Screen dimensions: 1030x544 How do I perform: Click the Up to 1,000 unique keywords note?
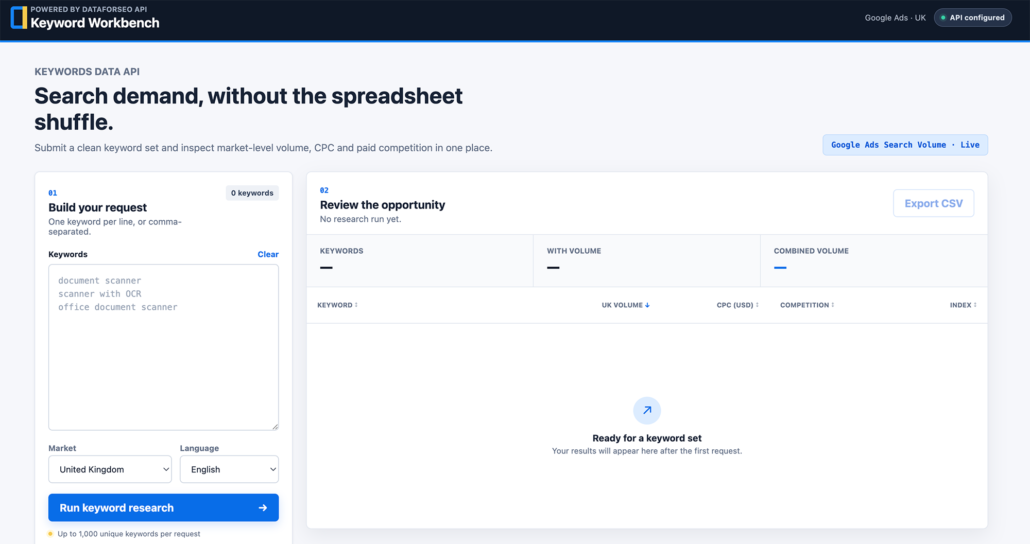(129, 534)
